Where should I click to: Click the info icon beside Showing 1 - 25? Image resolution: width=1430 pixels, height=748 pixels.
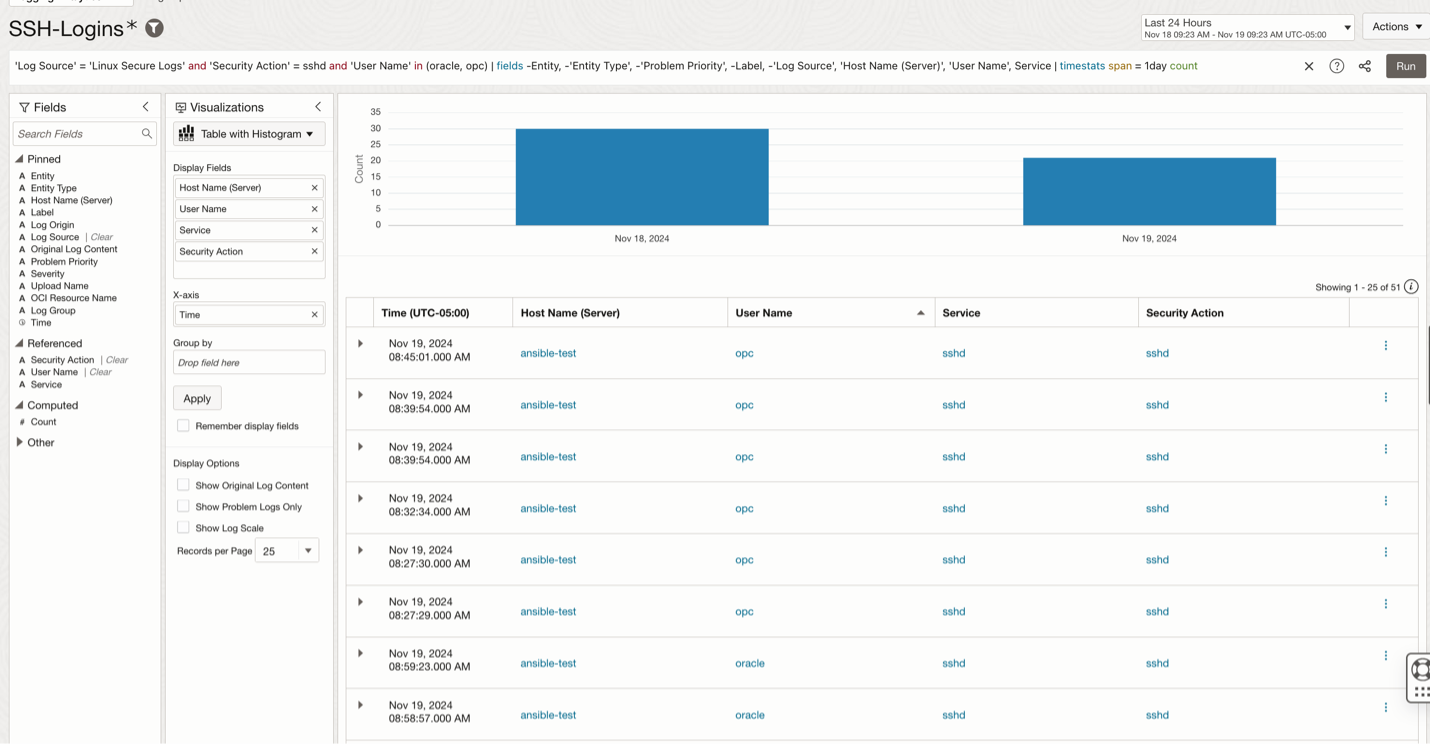[1411, 287]
